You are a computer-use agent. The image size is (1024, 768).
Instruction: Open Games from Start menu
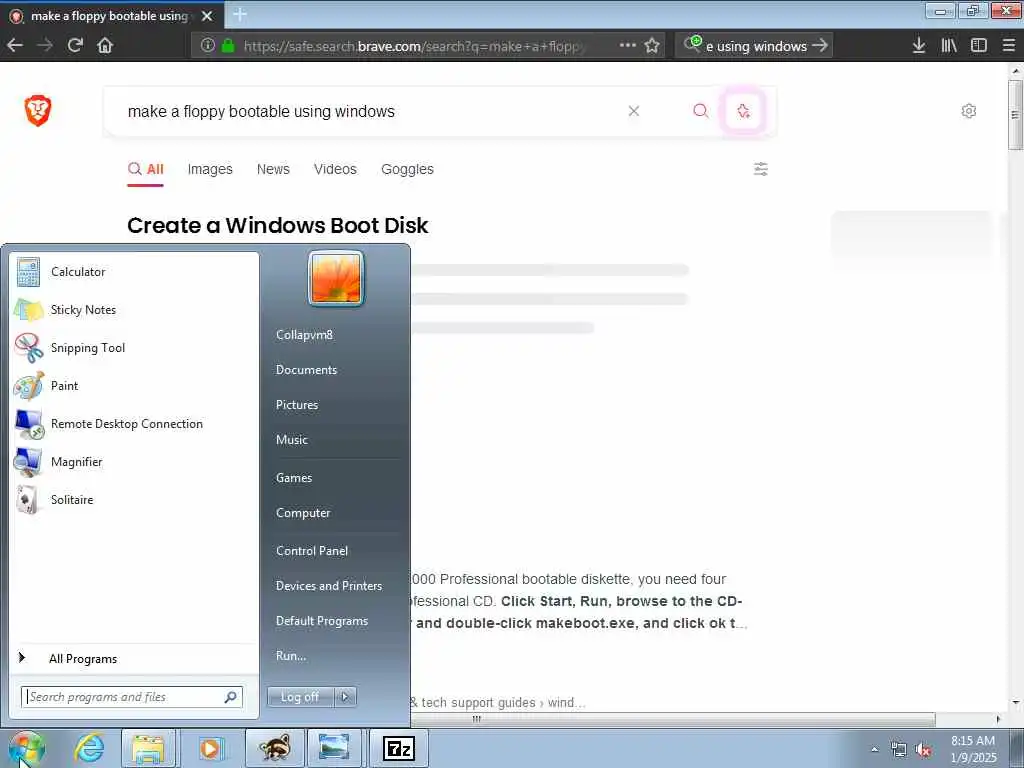point(294,478)
